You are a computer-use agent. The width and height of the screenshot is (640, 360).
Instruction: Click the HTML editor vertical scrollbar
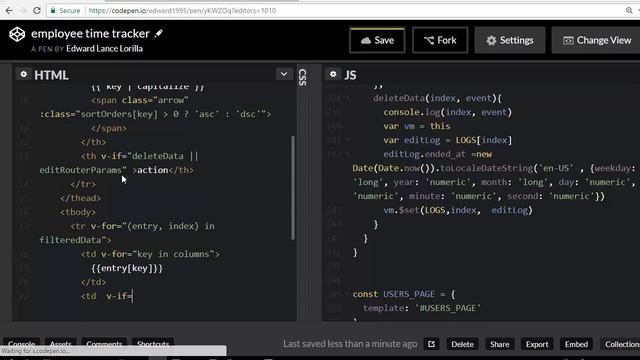click(x=293, y=188)
